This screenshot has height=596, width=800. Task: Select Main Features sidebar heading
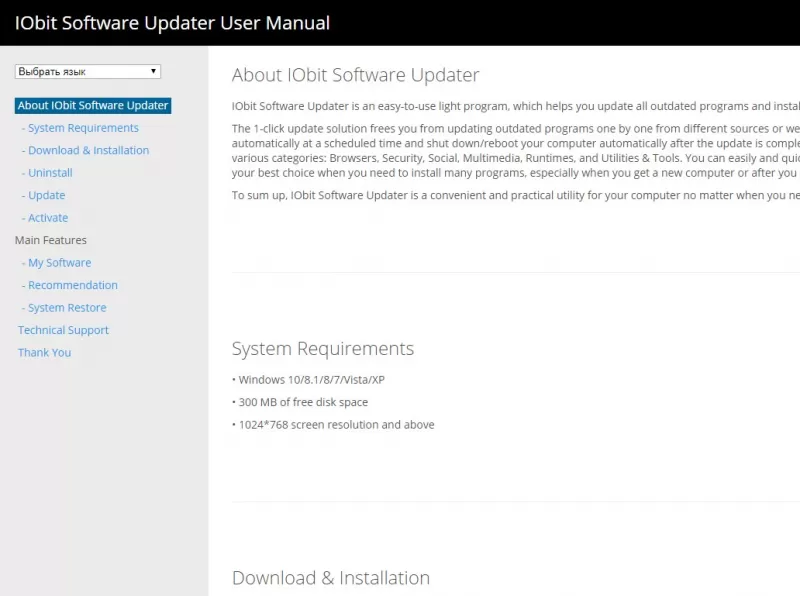pos(51,240)
